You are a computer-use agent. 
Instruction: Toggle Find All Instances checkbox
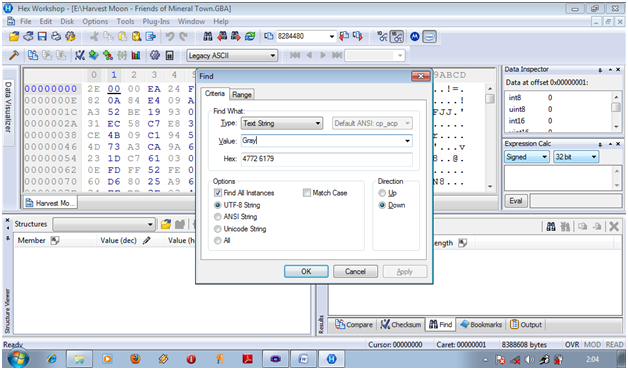point(217,193)
